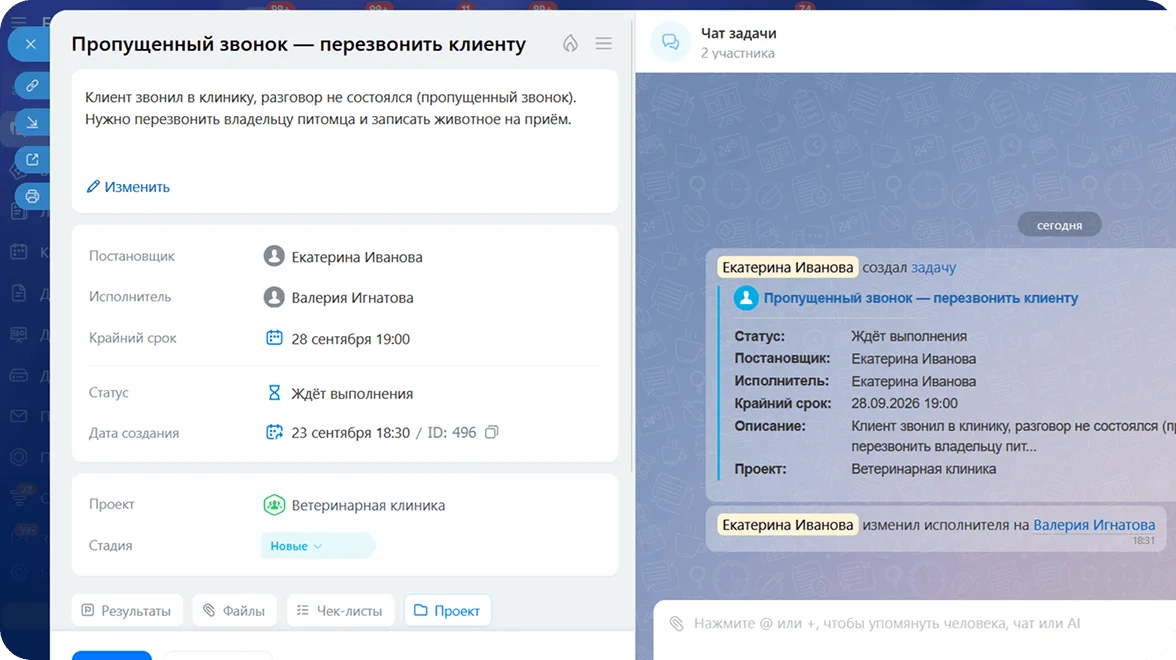Click the paperclip attach icon in chat
This screenshot has width=1176, height=660.
coord(676,623)
